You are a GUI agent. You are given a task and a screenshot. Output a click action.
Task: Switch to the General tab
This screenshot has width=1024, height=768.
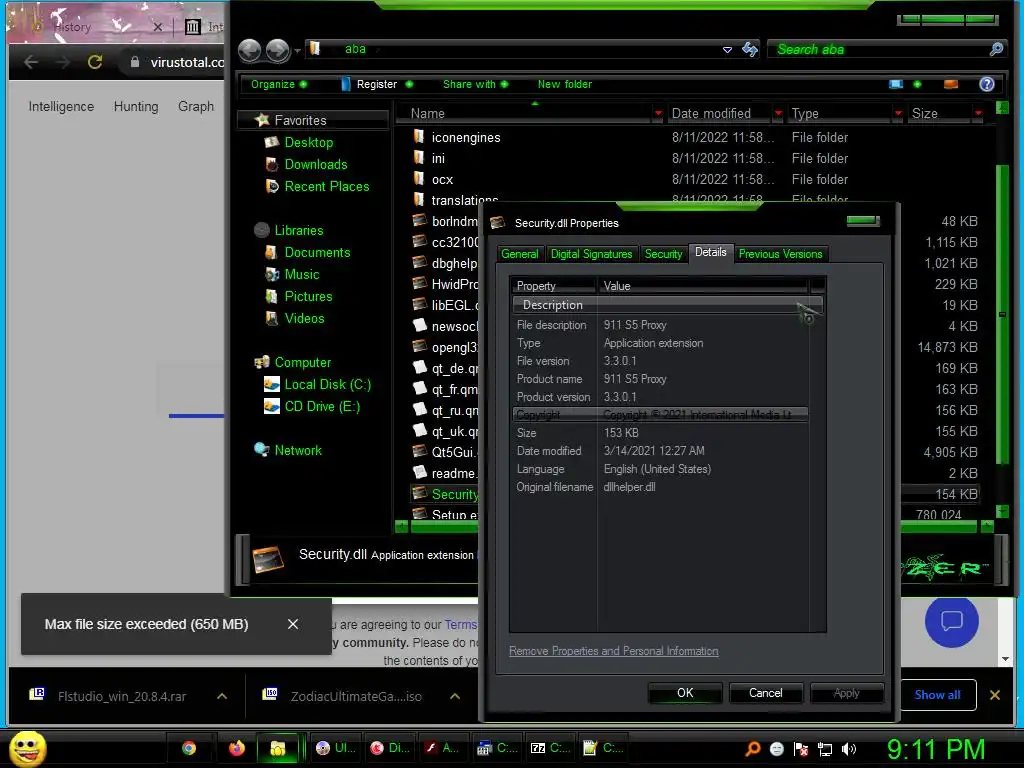(x=520, y=254)
